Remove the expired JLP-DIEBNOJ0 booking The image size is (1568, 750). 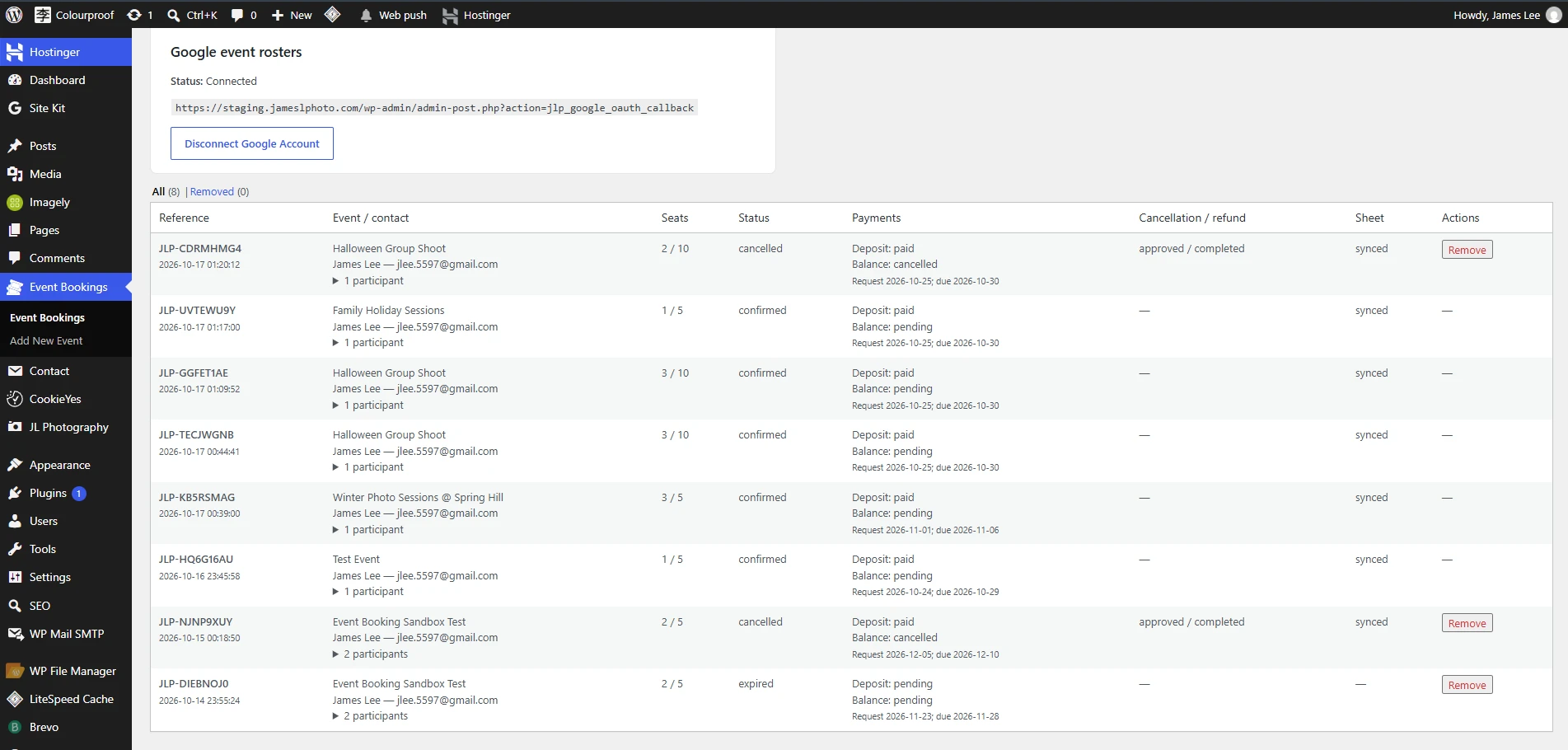(x=1467, y=685)
